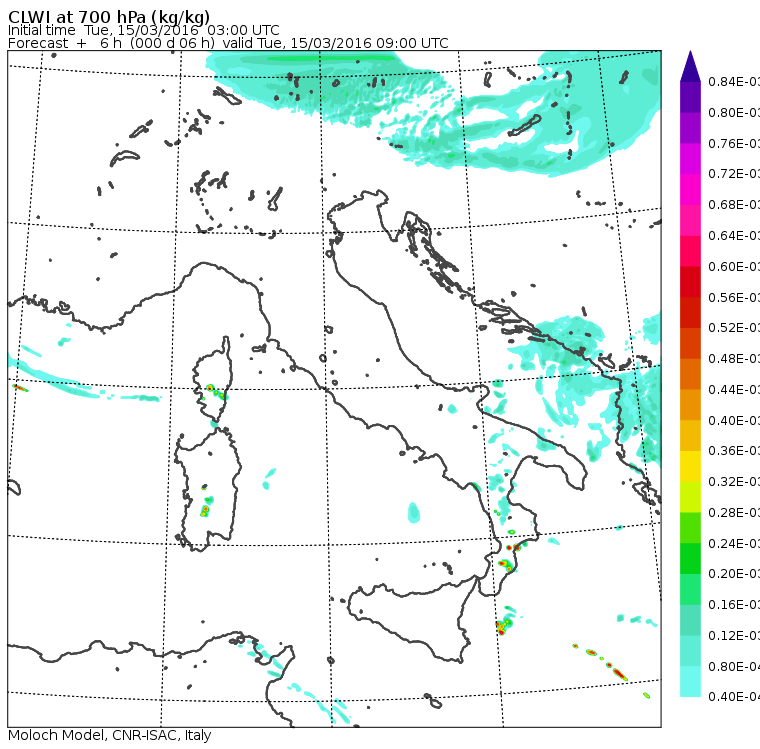Pick the pale cyan band between 0.40E-04 and 0.80E-04
The image size is (760, 749).
point(690,682)
